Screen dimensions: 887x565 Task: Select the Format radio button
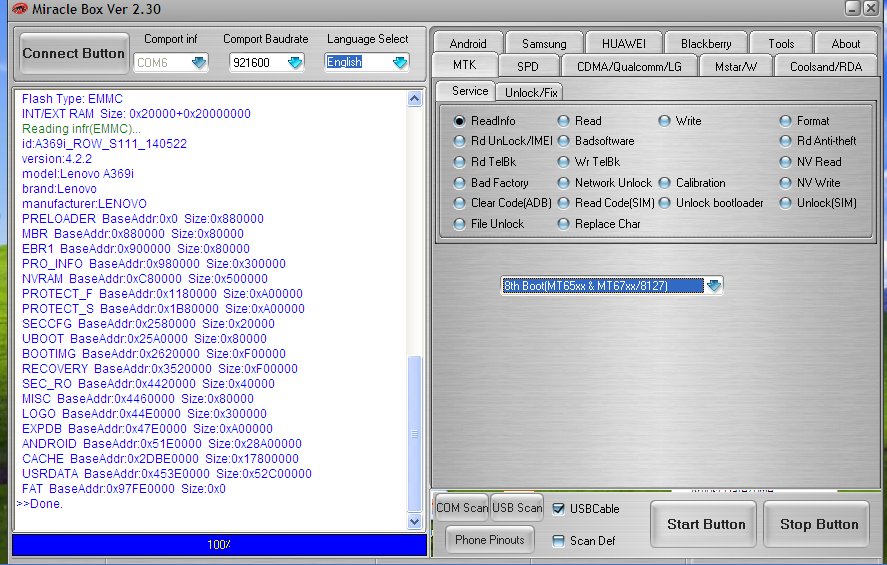pyautogui.click(x=785, y=121)
